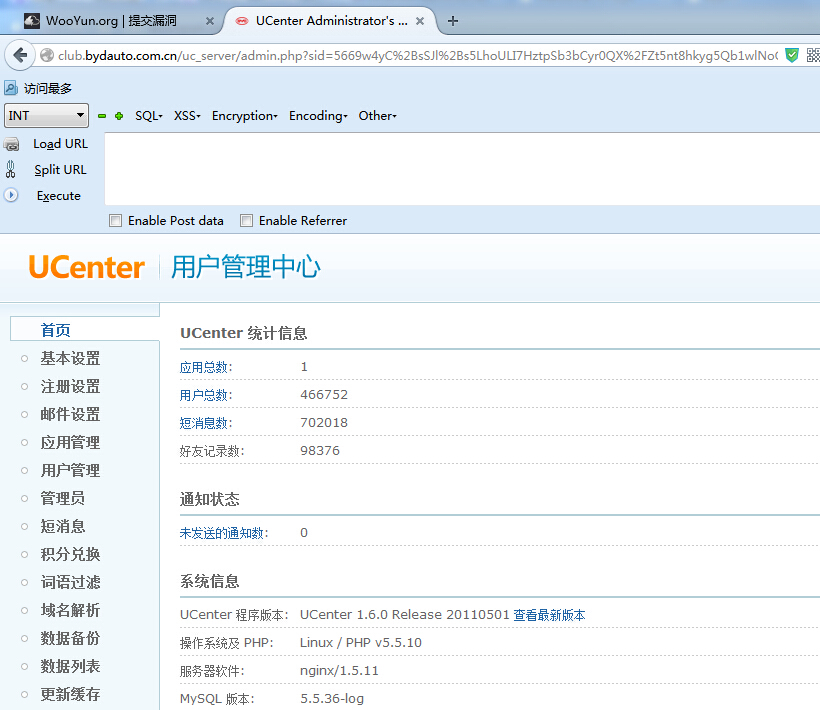Click the HackBar green minus icon
This screenshot has height=710, width=820.
(x=102, y=116)
